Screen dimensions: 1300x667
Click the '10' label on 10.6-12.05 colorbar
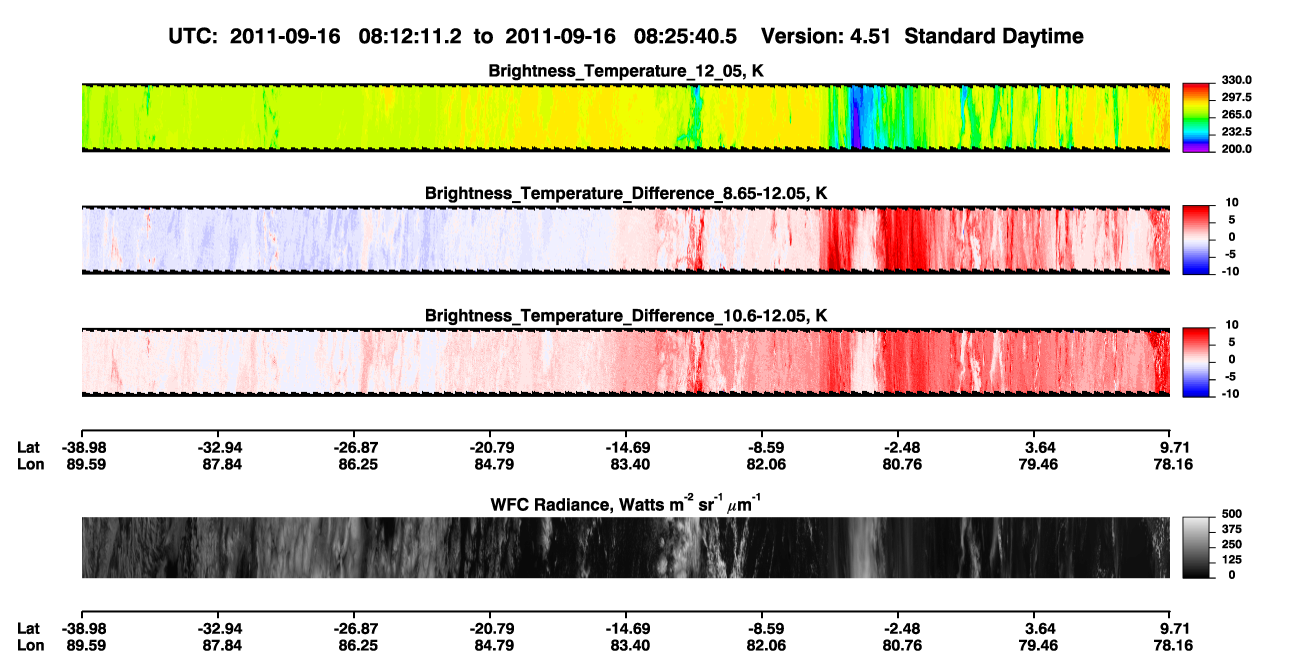point(1233,325)
